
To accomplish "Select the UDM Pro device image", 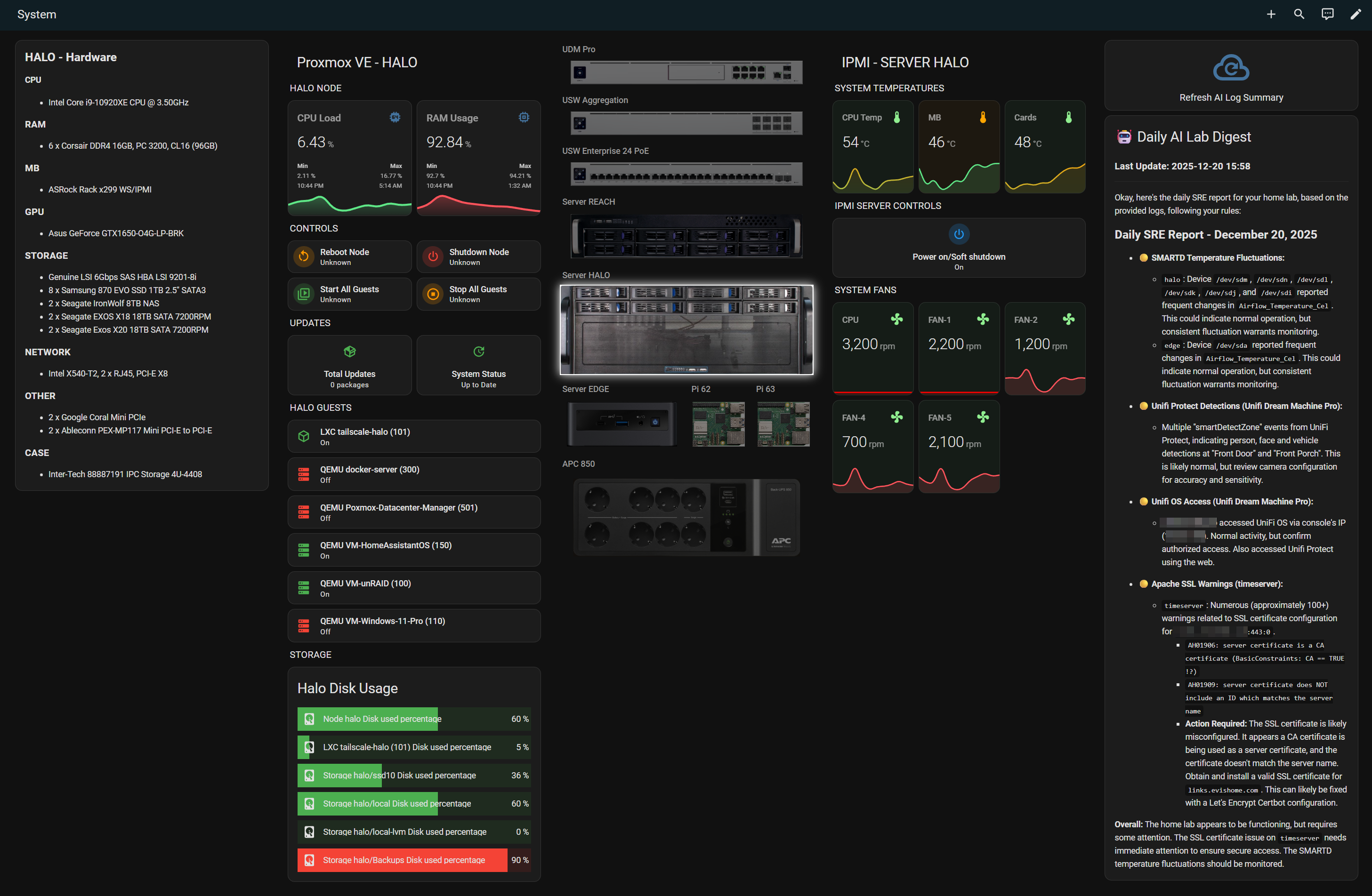I will coord(686,72).
